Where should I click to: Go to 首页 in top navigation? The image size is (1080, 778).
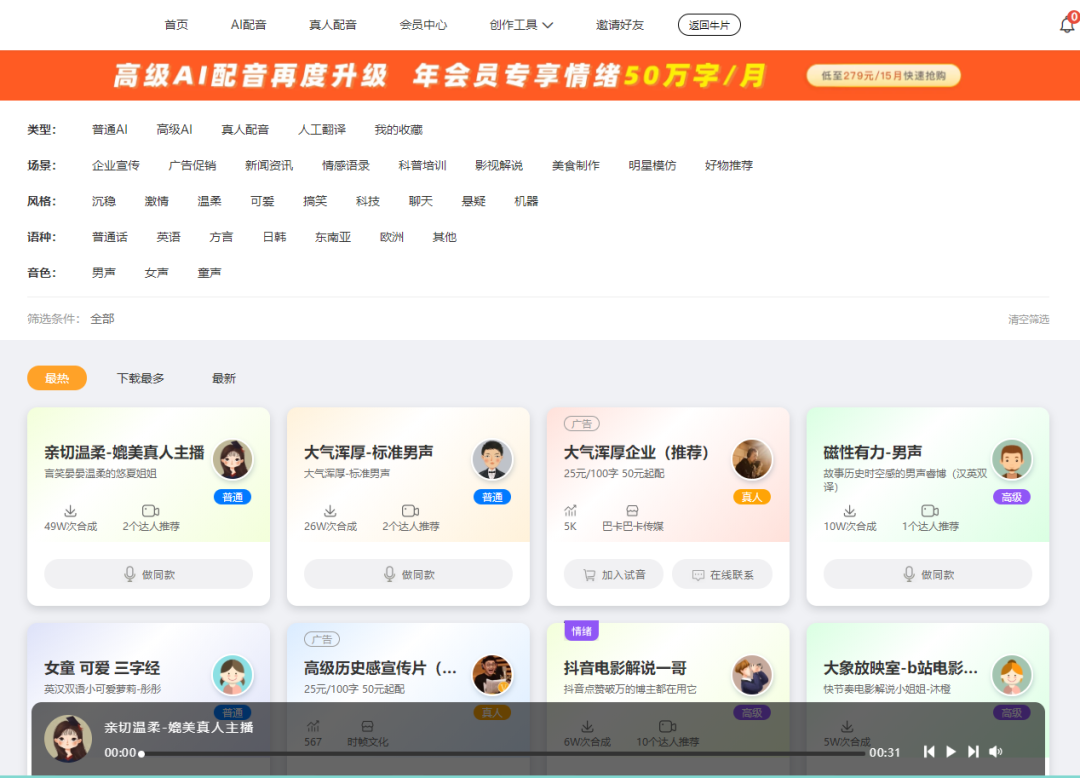[x=176, y=25]
